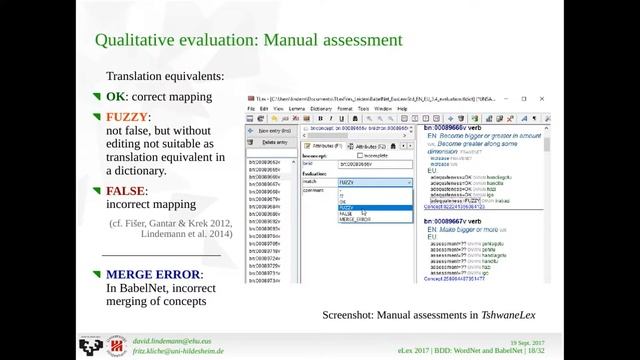This screenshot has height=360, width=640.
Task: Follow the Concept link under bn:00089666v entry
Action: click(454, 207)
